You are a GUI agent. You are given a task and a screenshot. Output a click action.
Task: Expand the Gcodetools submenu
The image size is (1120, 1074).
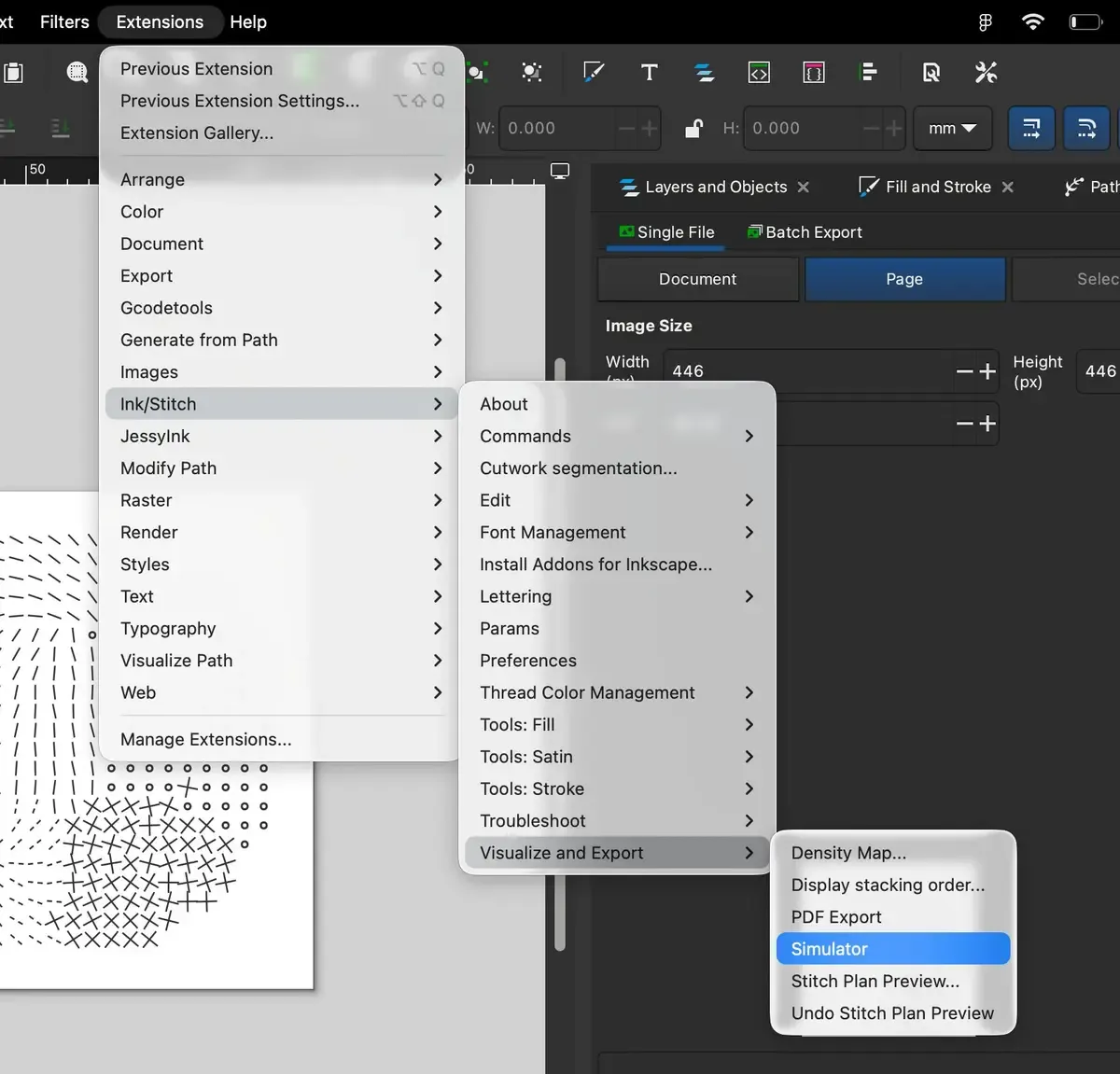(x=281, y=308)
